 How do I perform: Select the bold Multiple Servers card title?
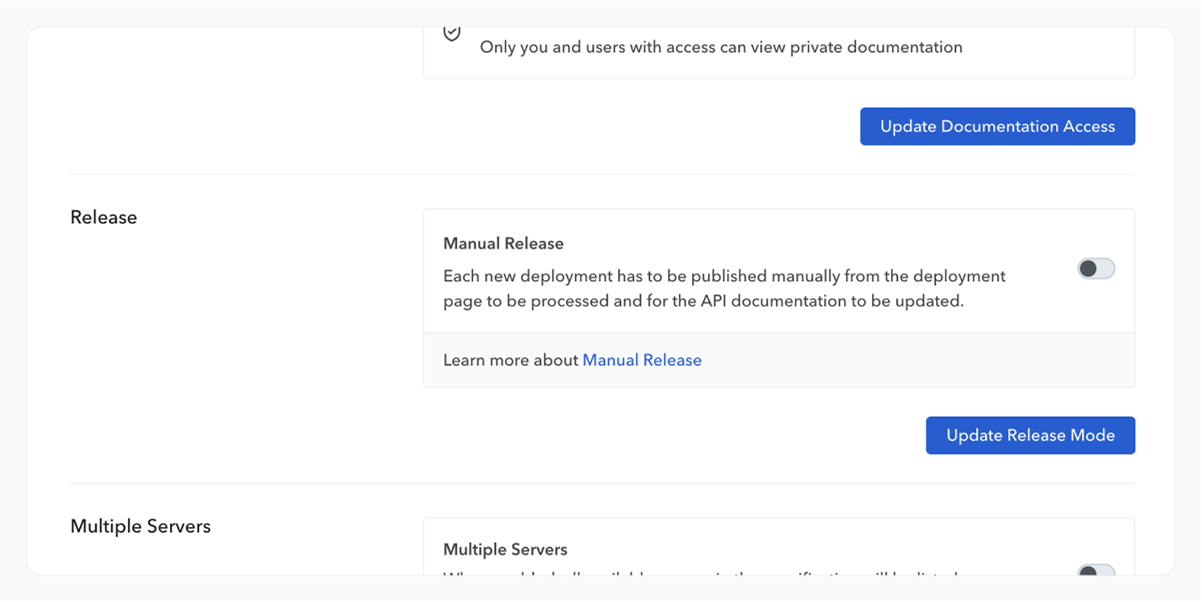pos(505,550)
